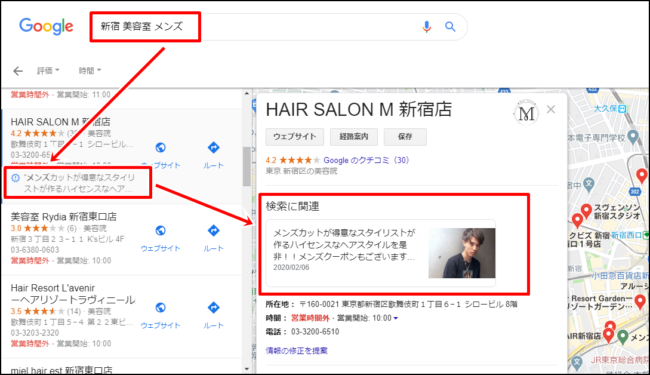
Task: Click the Google logo
Action: (46, 27)
